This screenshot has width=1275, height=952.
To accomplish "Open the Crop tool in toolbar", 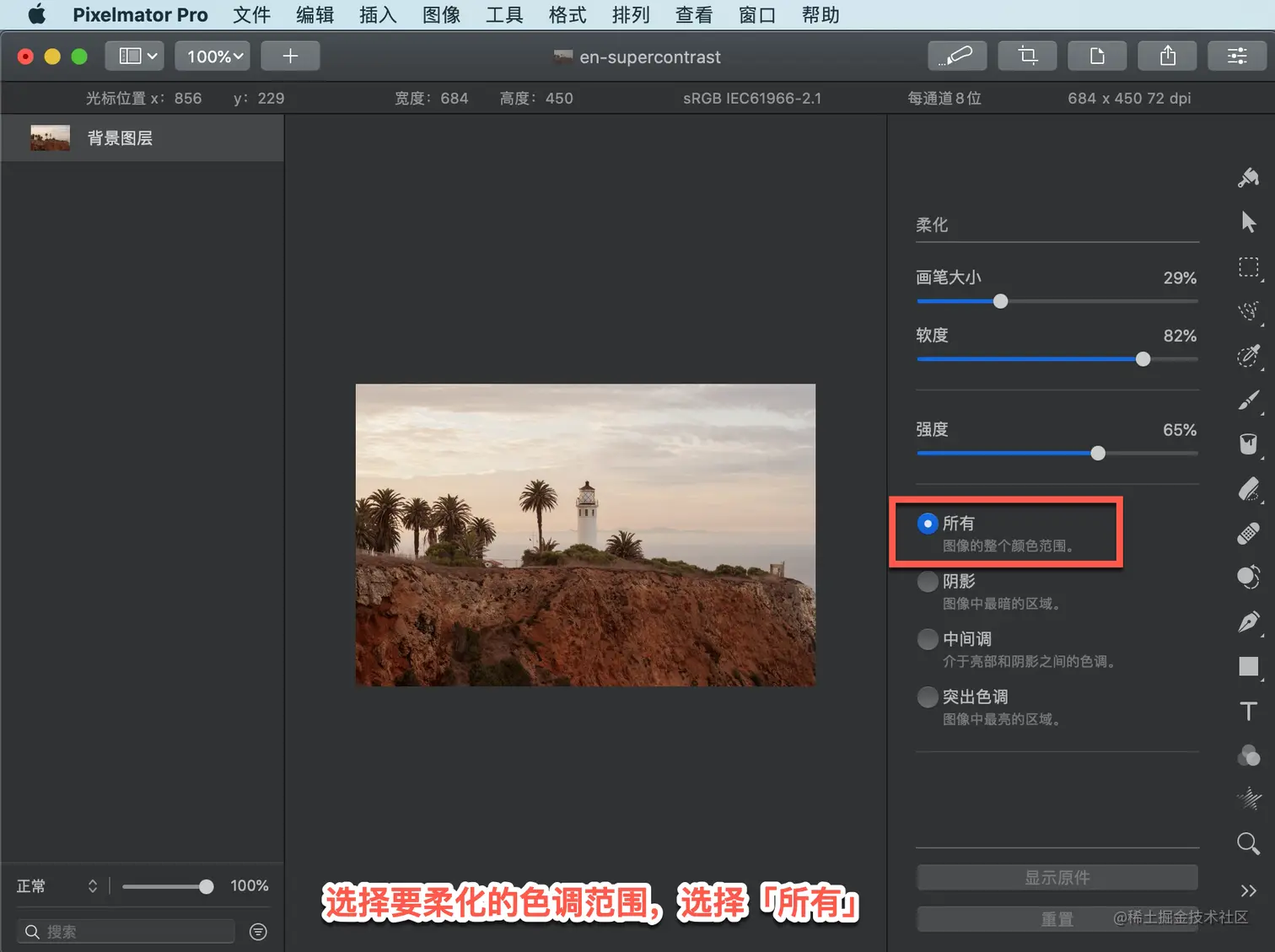I will (1027, 56).
